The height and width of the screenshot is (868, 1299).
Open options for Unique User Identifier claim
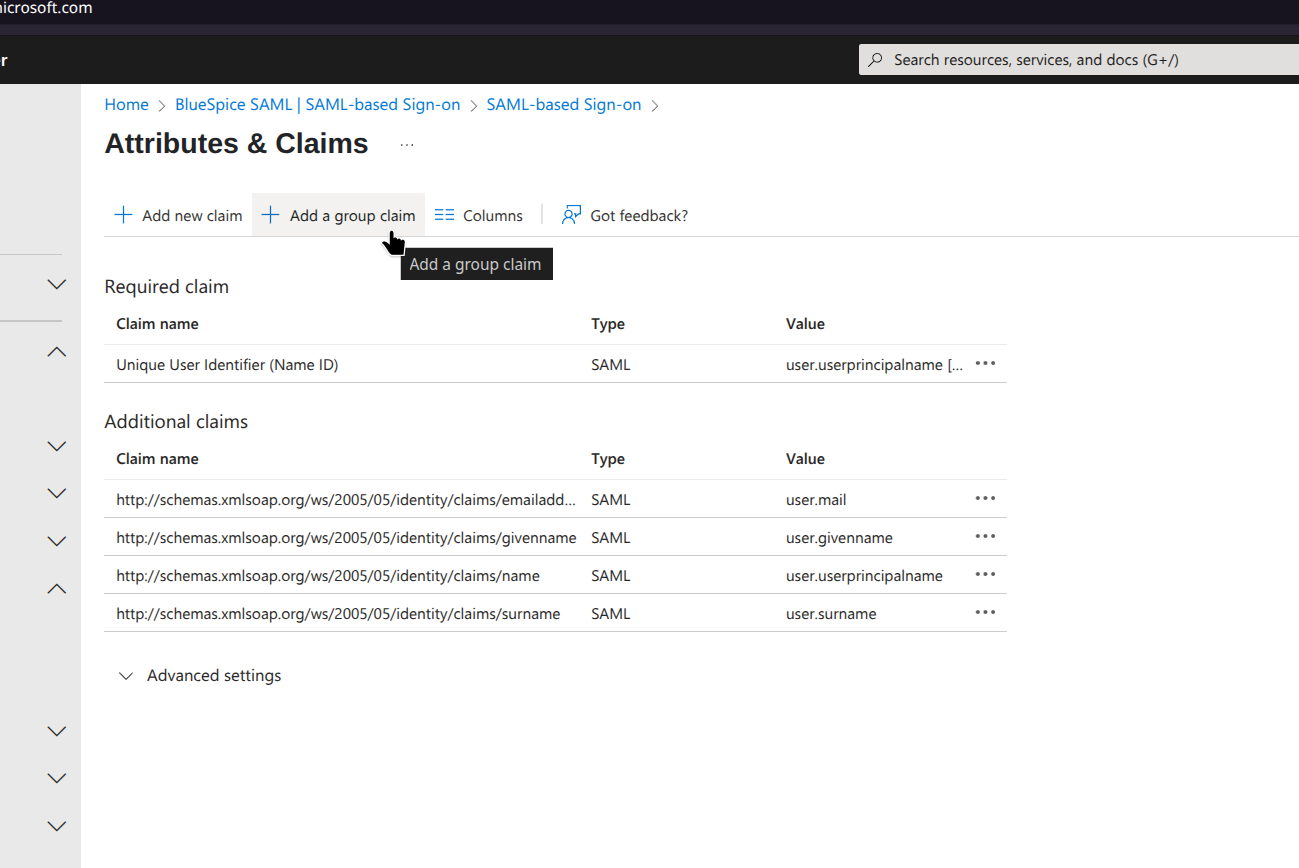(985, 364)
